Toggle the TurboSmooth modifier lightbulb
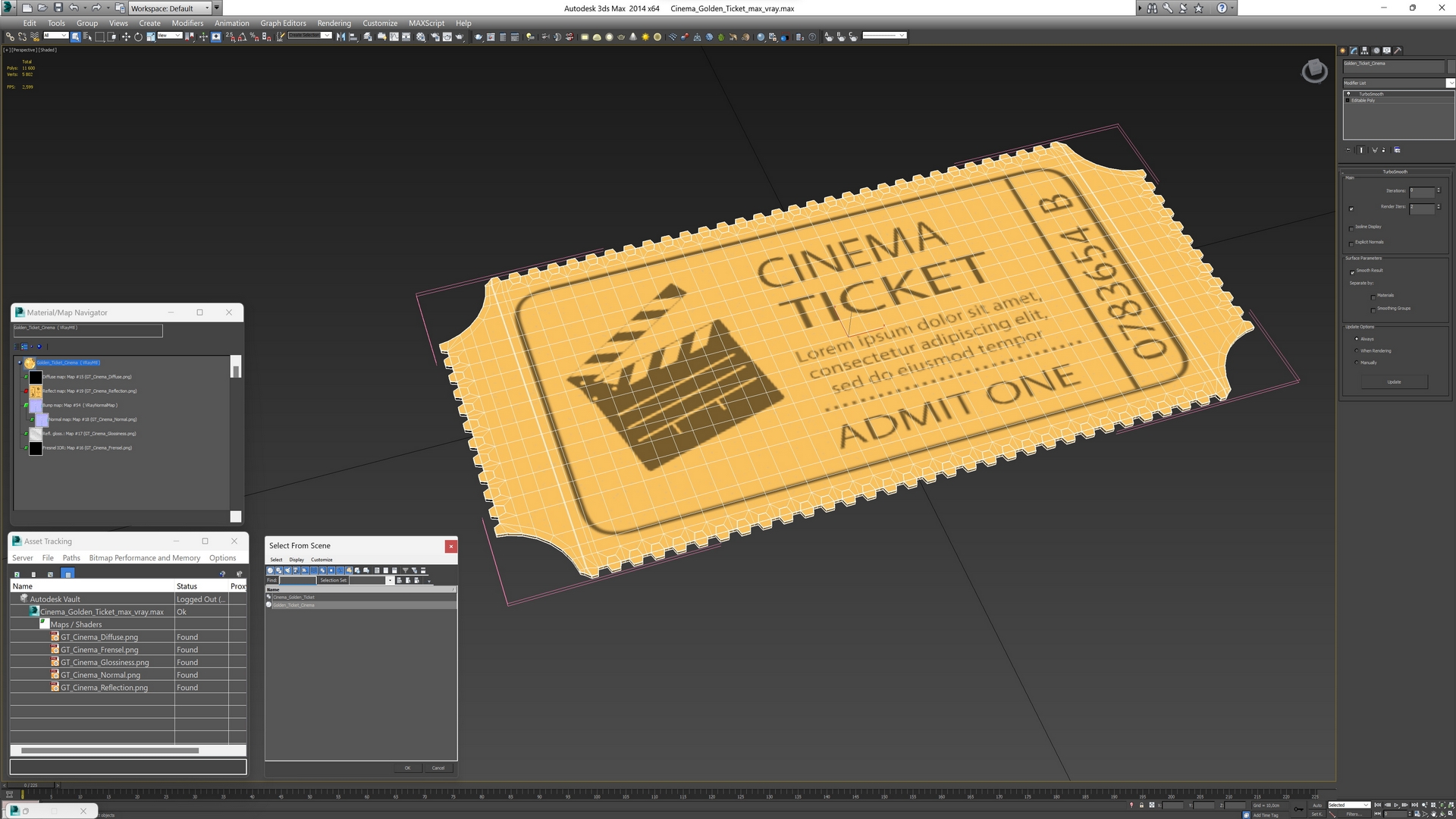Viewport: 1456px width, 819px height. coord(1348,94)
